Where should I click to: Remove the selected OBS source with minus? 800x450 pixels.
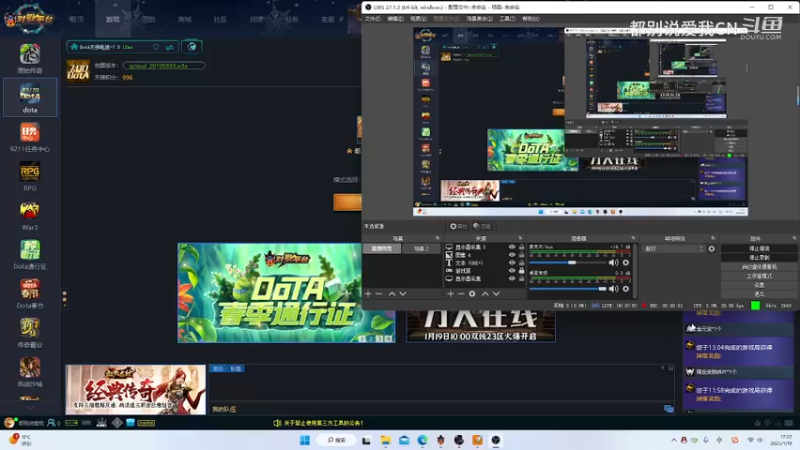point(461,294)
